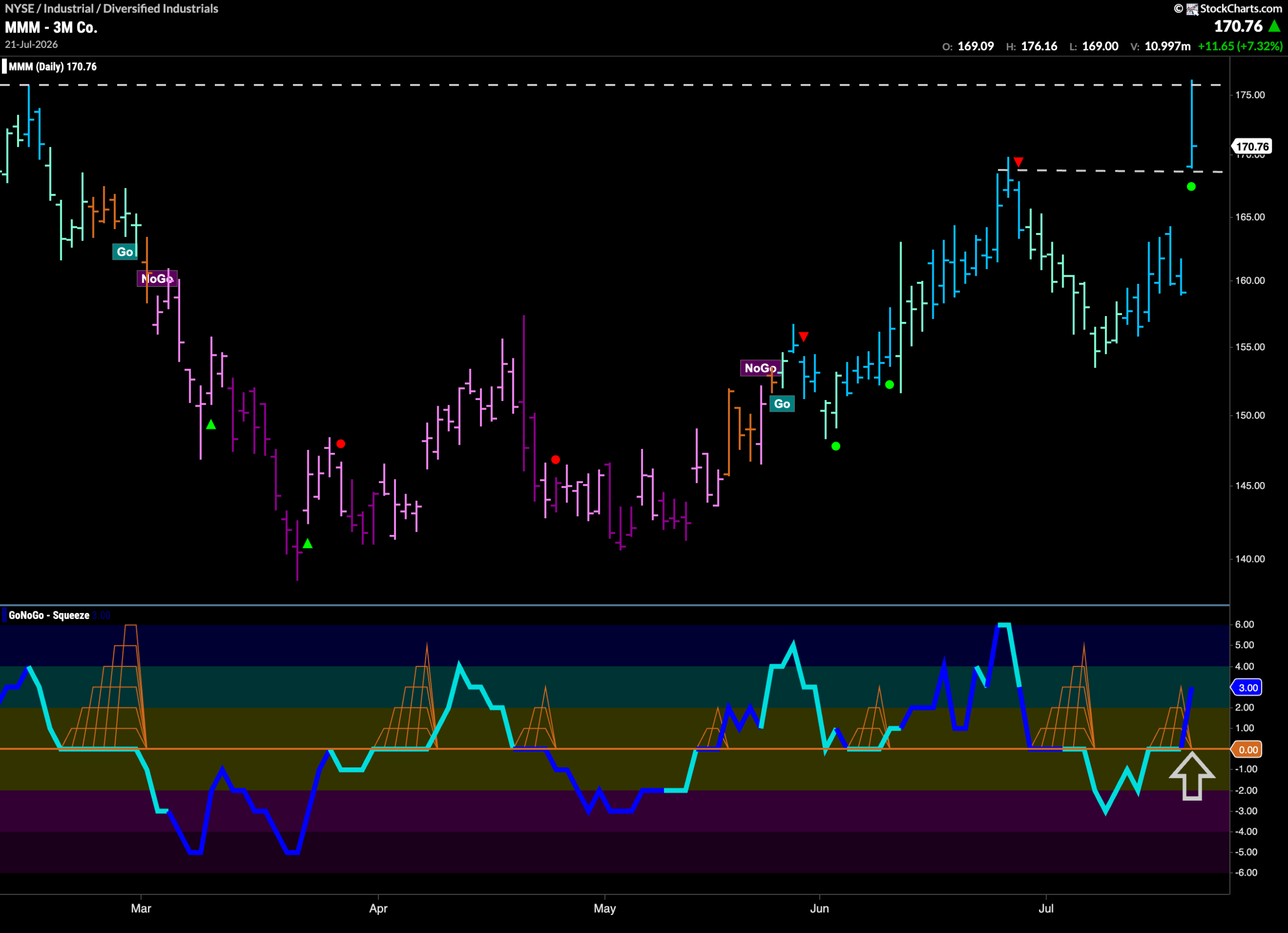Click the 165.00 price axis label
The image size is (1288, 933).
pyautogui.click(x=1250, y=217)
